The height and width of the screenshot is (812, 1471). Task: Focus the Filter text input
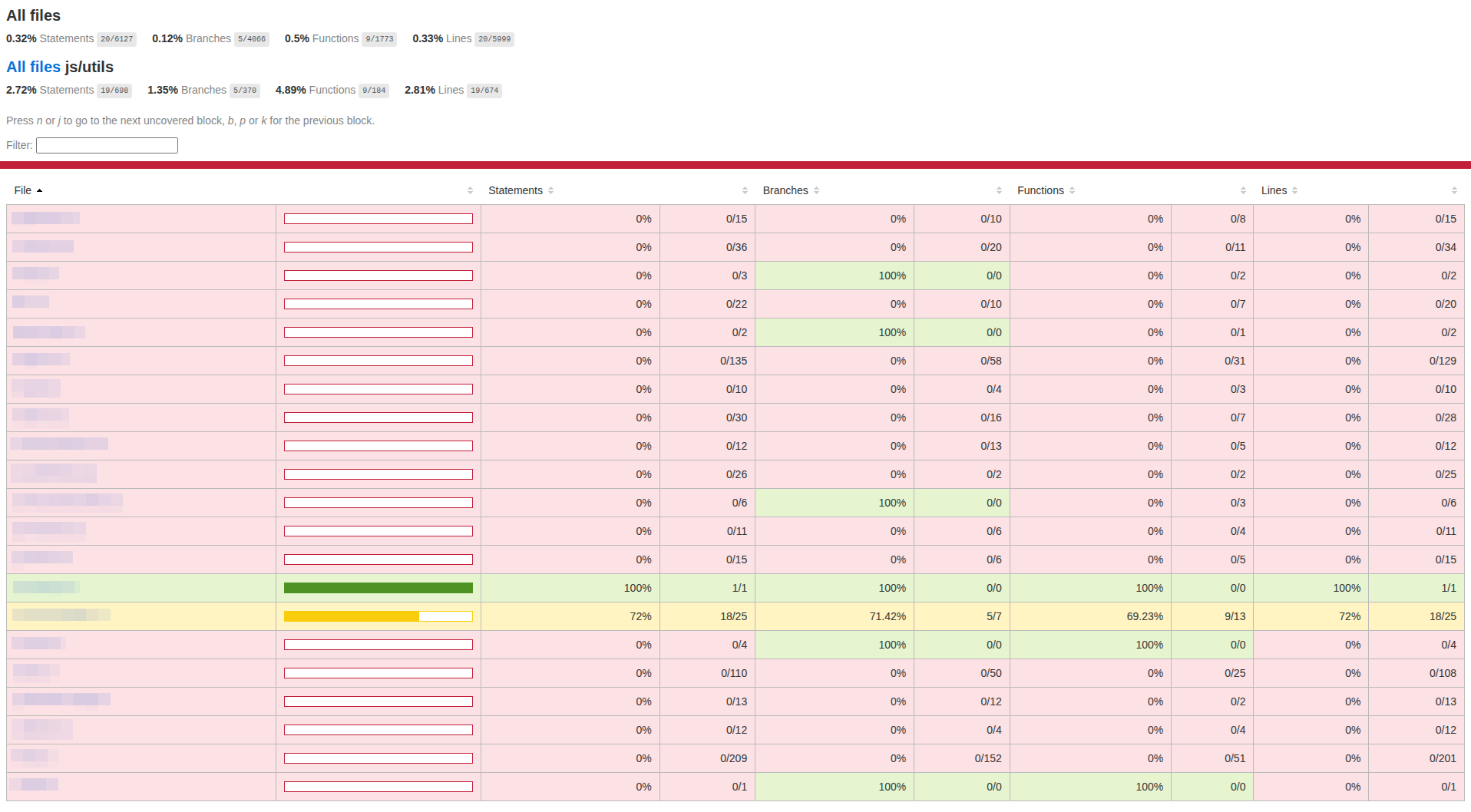107,145
